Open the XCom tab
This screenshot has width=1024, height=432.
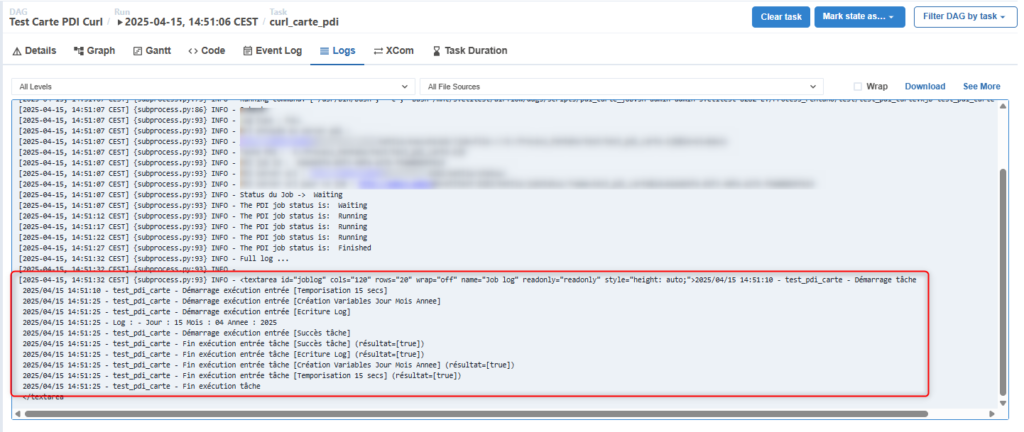click(x=394, y=51)
